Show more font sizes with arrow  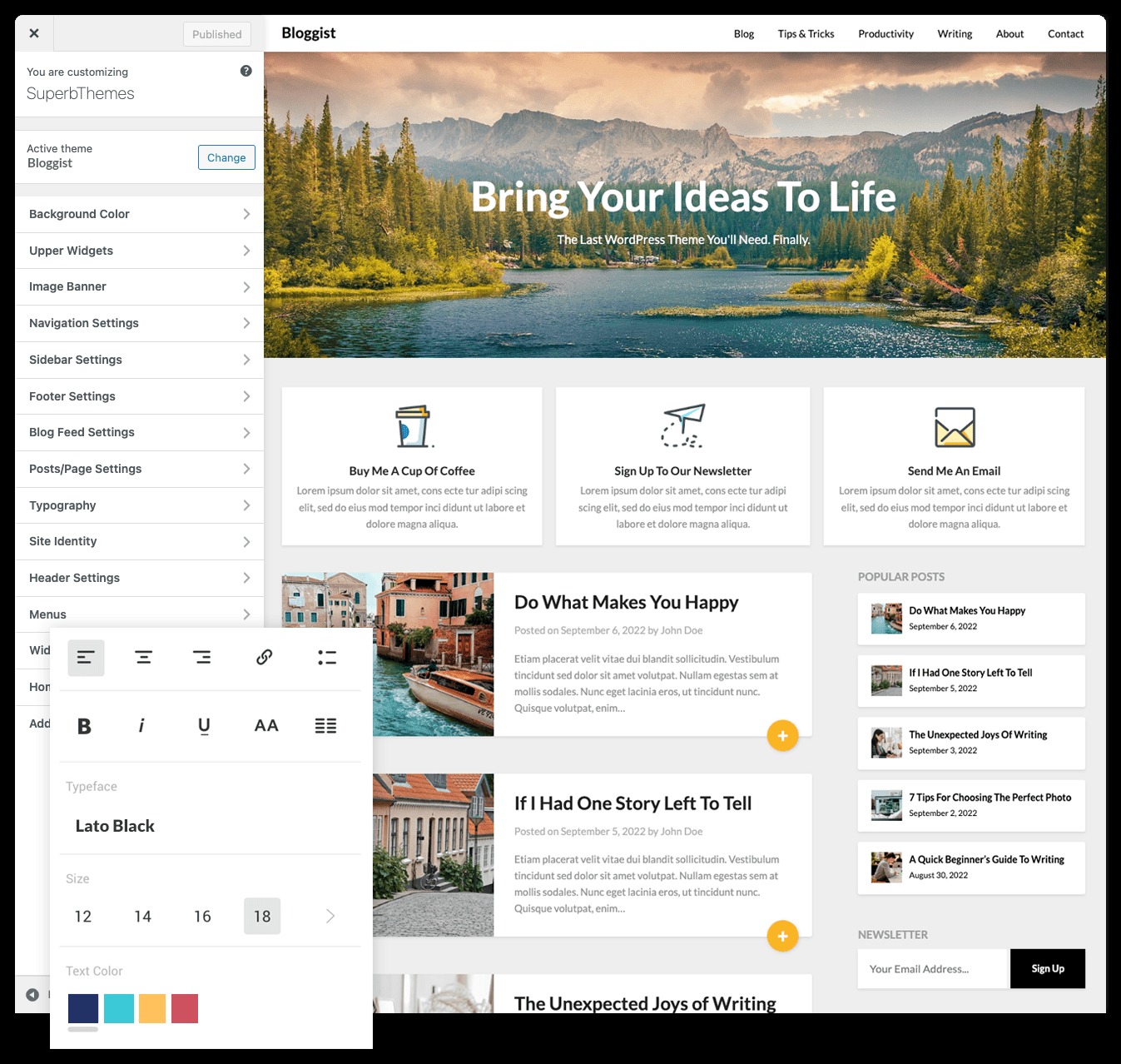330,916
